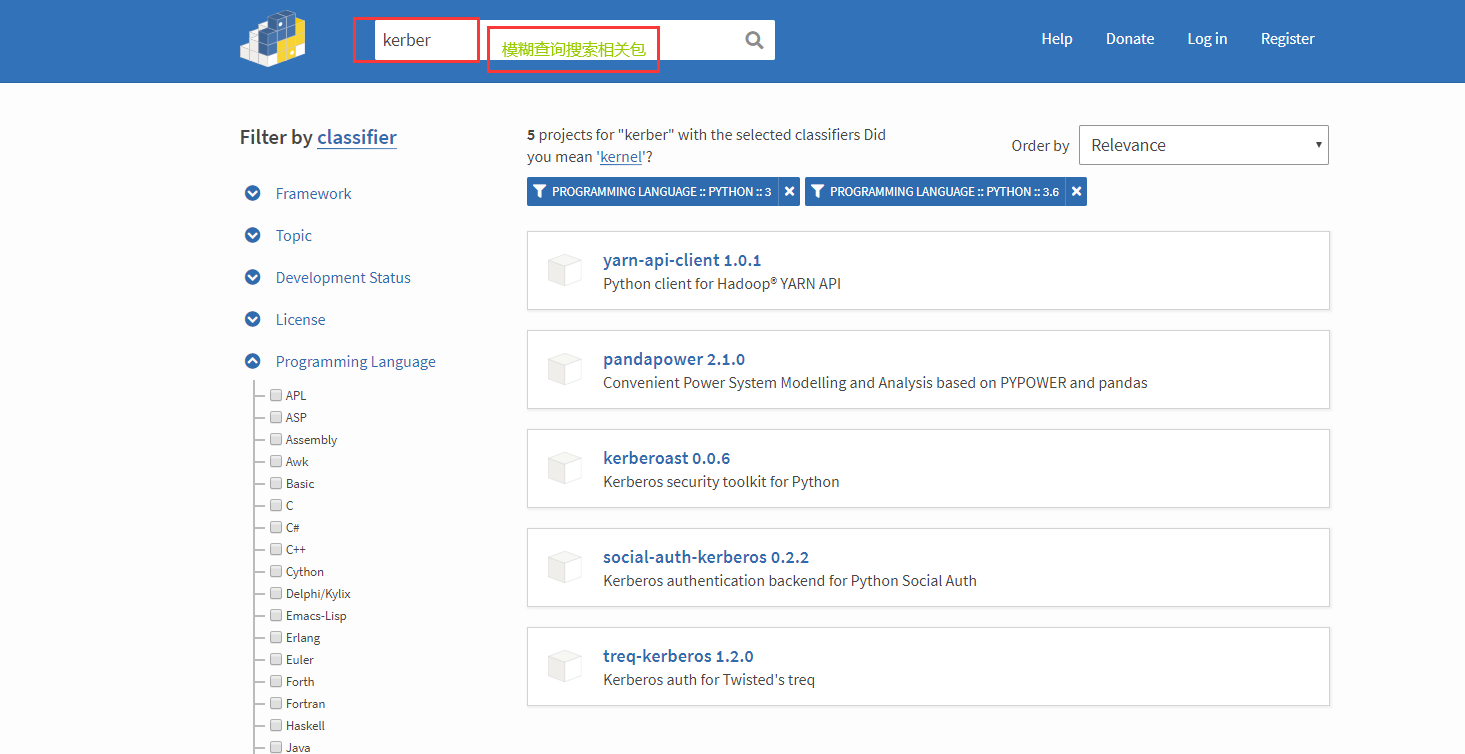Image resolution: width=1465 pixels, height=754 pixels.
Task: Click the funnel icon on the Python :: 3.6 filter
Action: coord(817,191)
